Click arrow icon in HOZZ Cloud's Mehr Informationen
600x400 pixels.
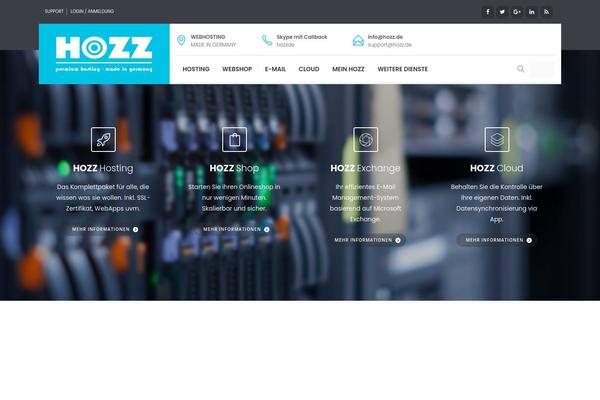[529, 240]
